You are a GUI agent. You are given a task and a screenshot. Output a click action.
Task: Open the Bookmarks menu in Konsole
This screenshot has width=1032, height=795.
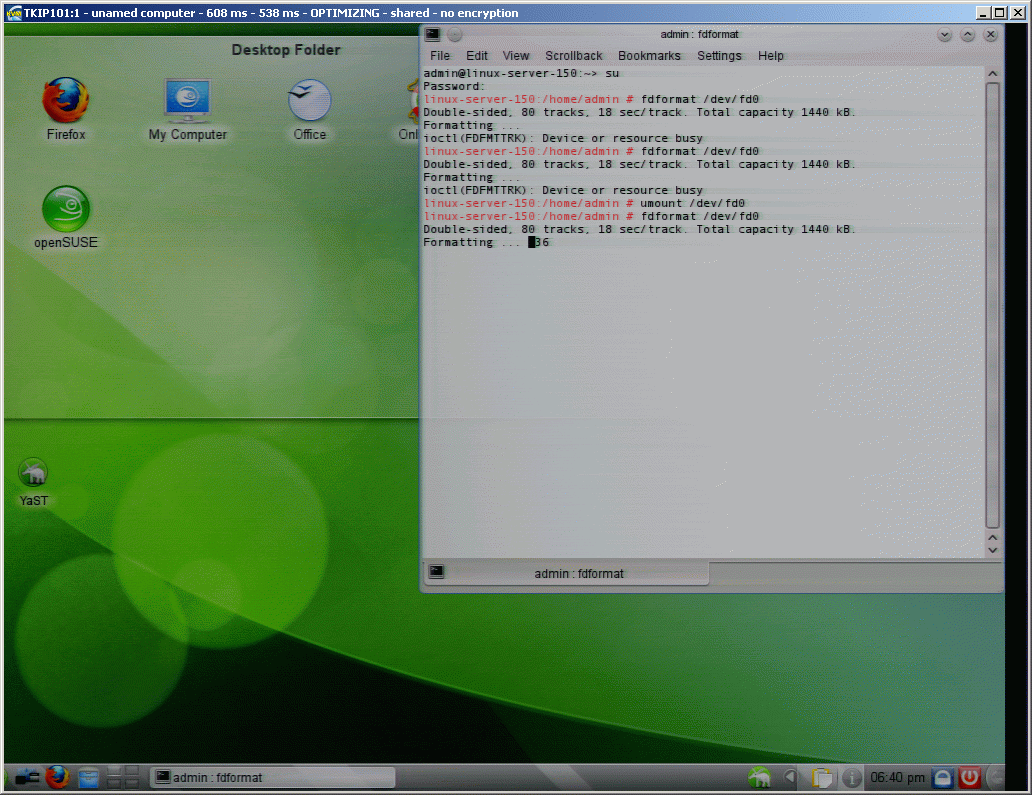649,56
